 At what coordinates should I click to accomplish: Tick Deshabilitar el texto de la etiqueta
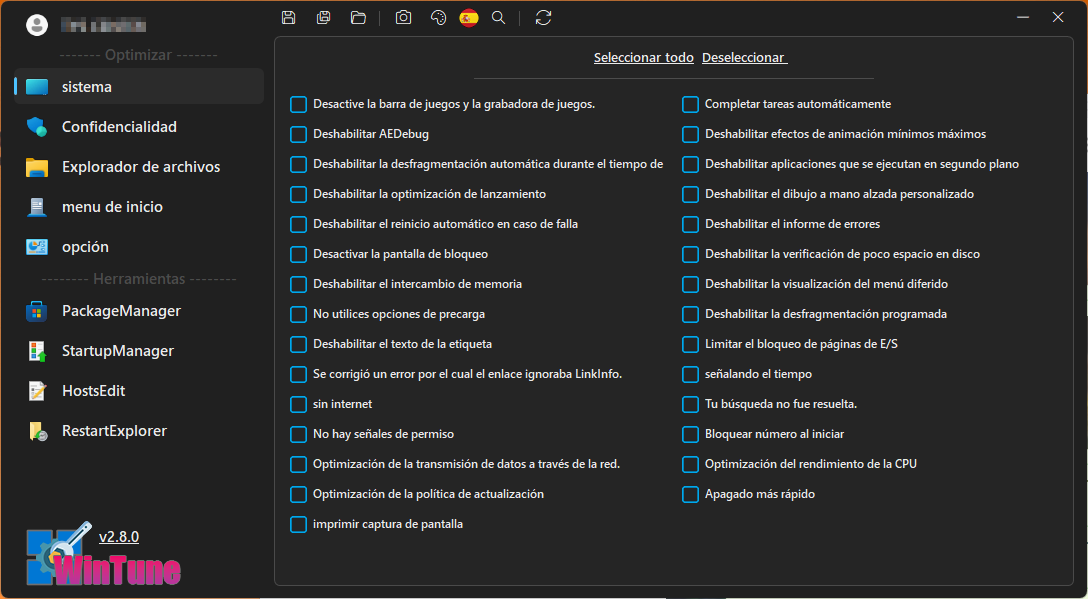(x=298, y=344)
